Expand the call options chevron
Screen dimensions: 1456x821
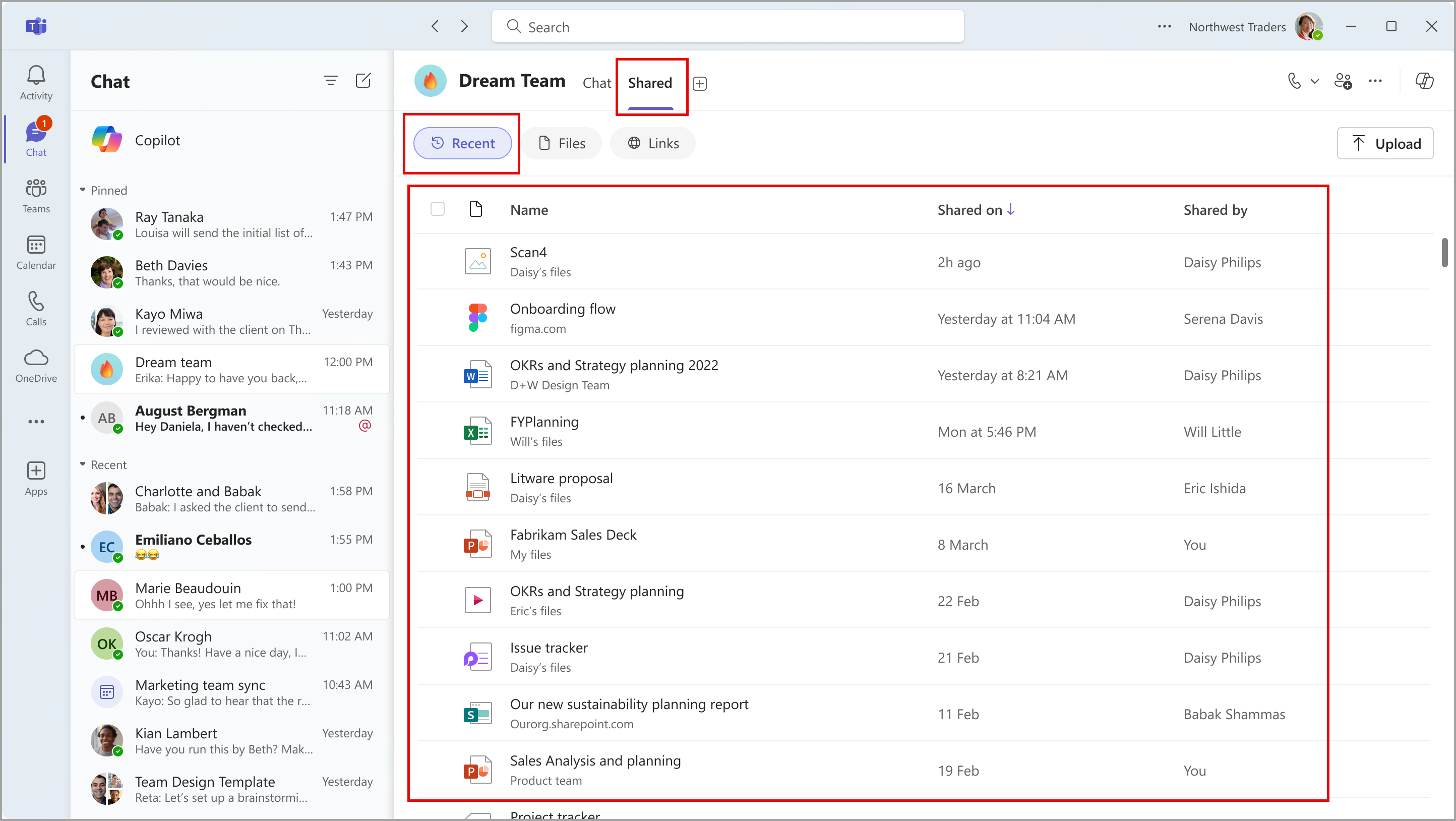tap(1315, 81)
